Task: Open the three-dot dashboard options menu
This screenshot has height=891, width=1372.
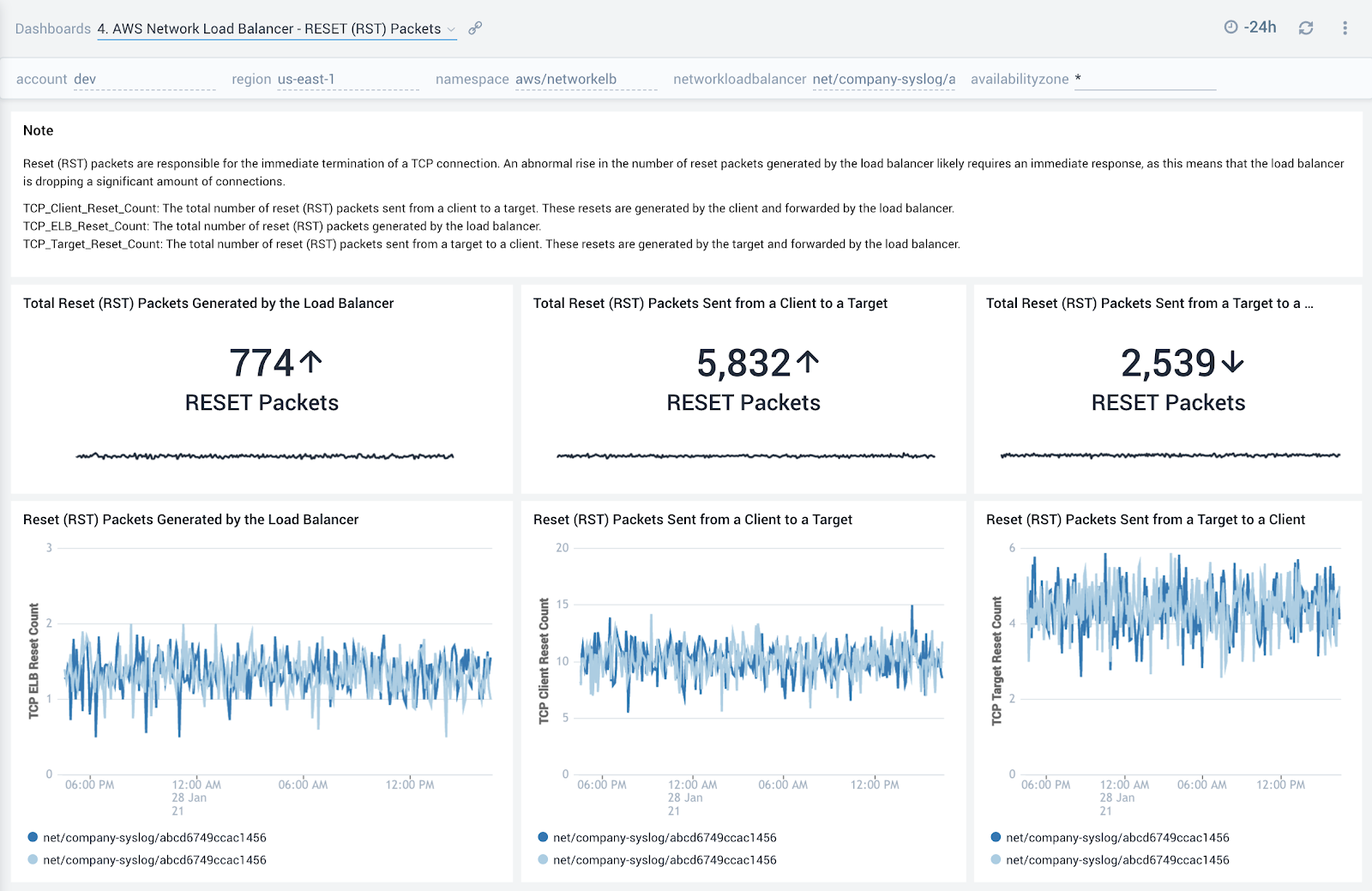Action: click(x=1345, y=27)
